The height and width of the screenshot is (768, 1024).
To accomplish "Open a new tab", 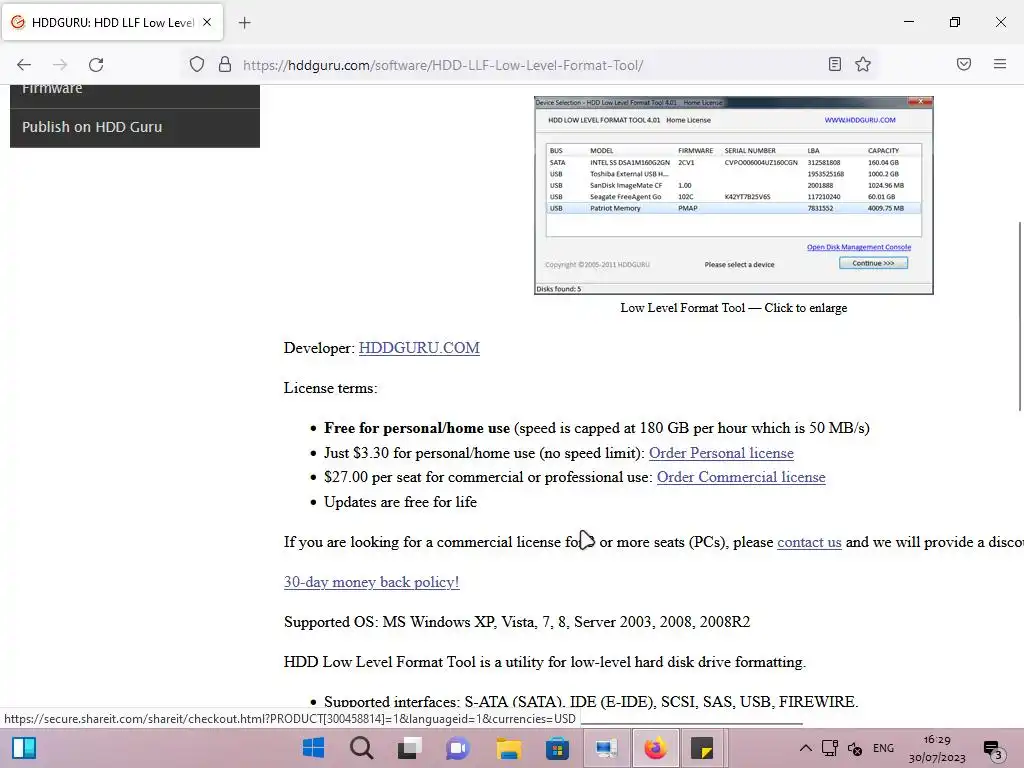I will point(244,23).
